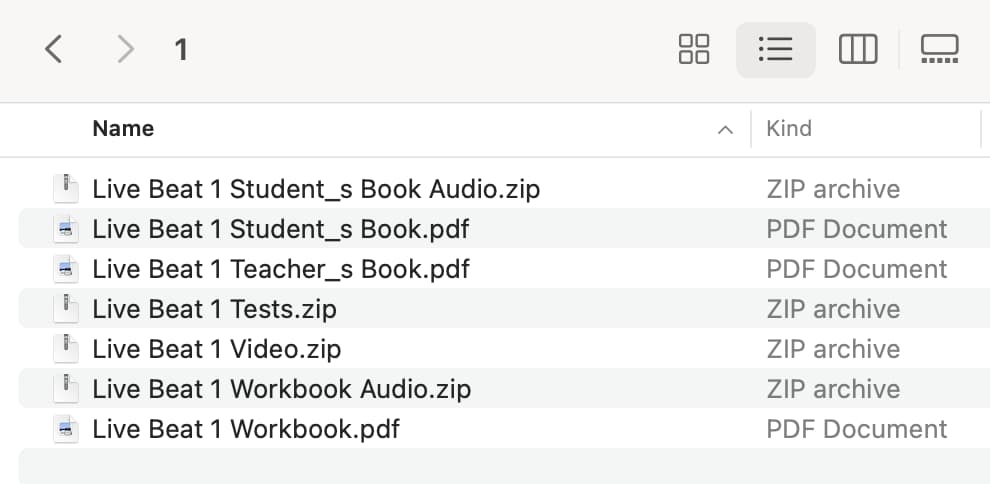Click the Workbook.pdf file icon
990x484 pixels.
pos(66,429)
